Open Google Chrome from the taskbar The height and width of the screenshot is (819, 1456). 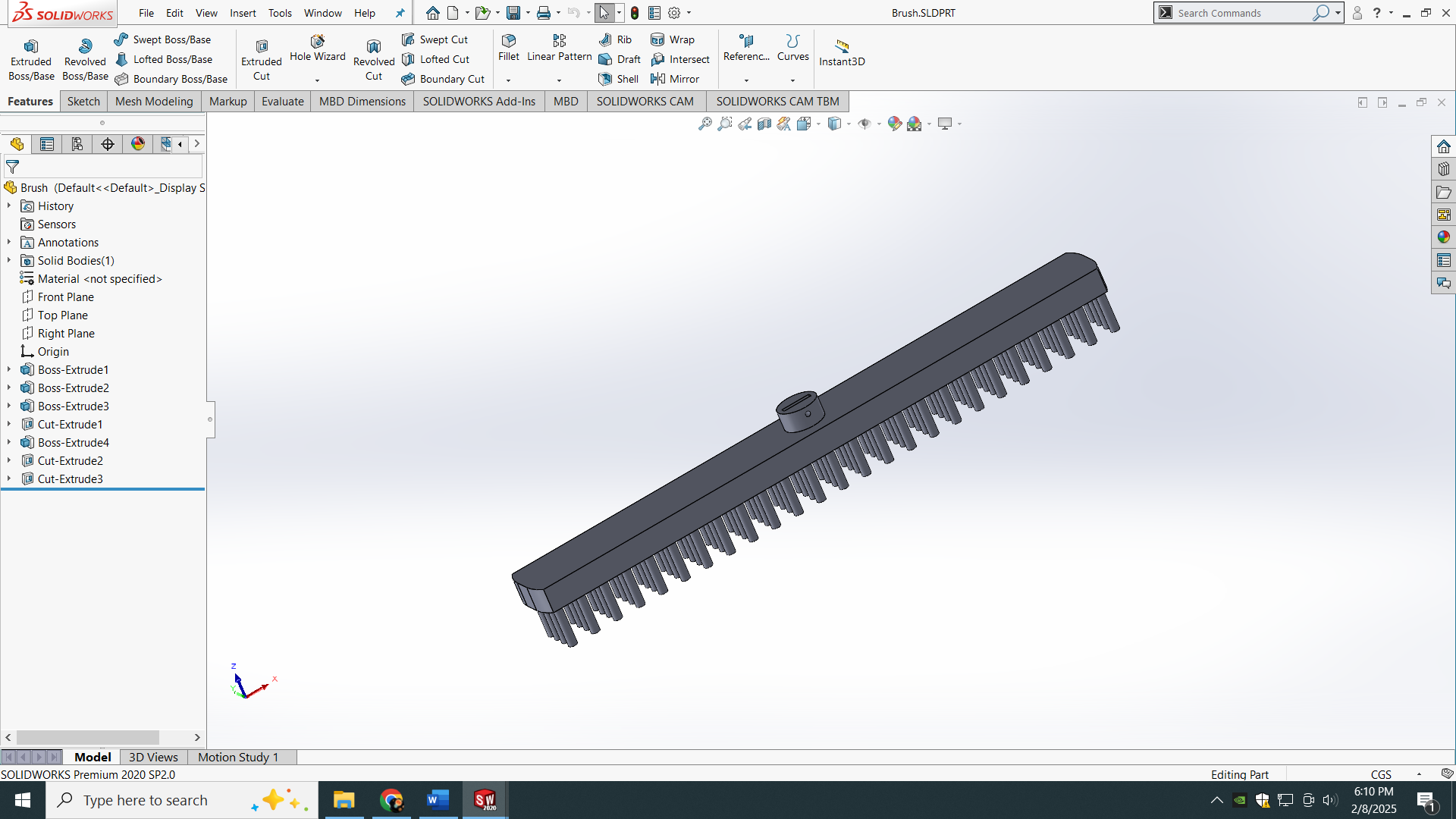point(391,800)
